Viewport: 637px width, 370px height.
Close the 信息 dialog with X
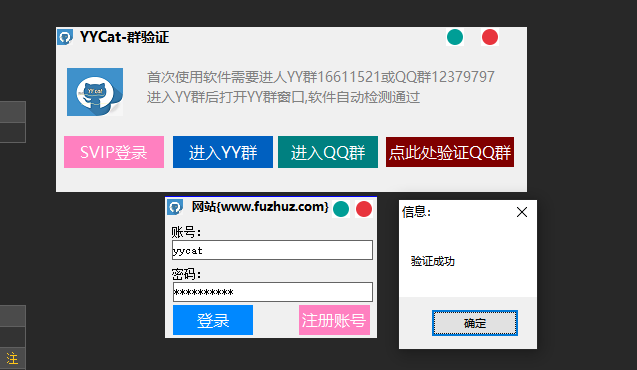click(522, 212)
